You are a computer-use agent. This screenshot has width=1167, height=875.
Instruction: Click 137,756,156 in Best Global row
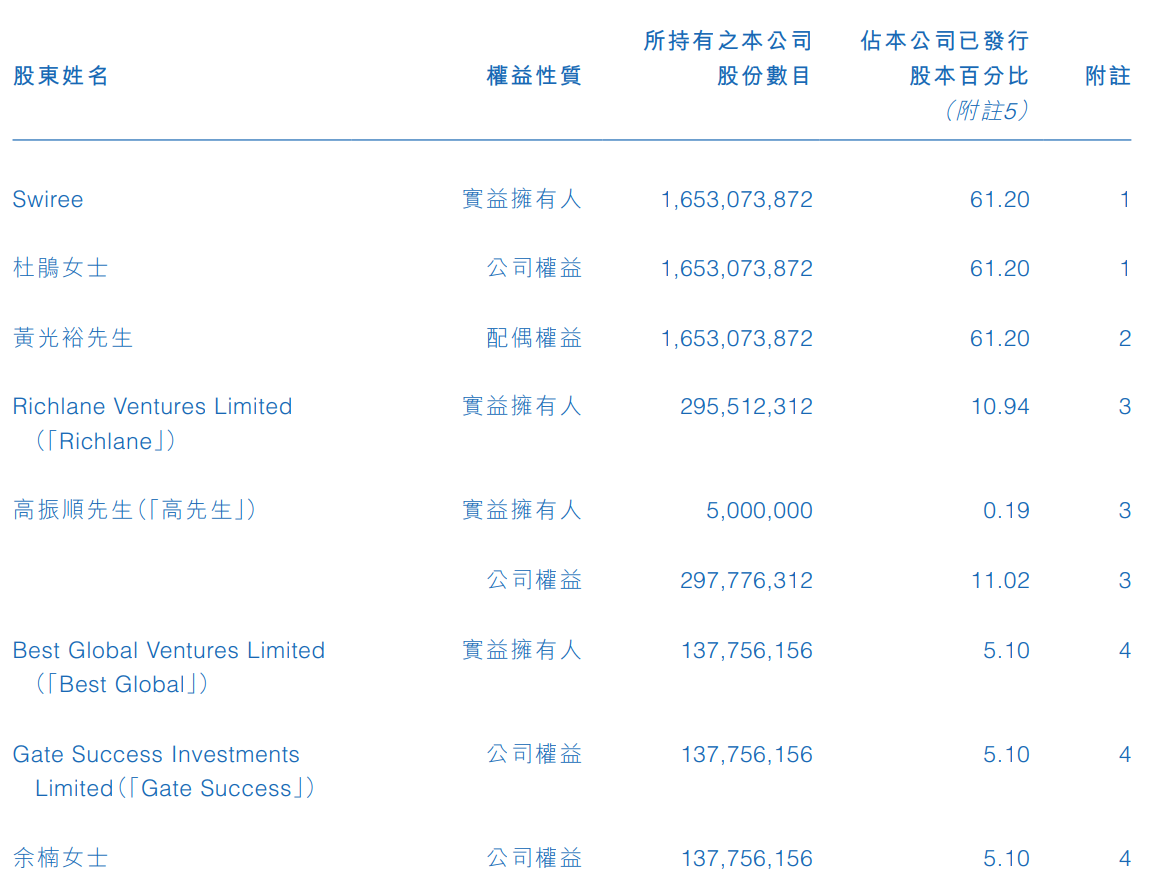(747, 650)
